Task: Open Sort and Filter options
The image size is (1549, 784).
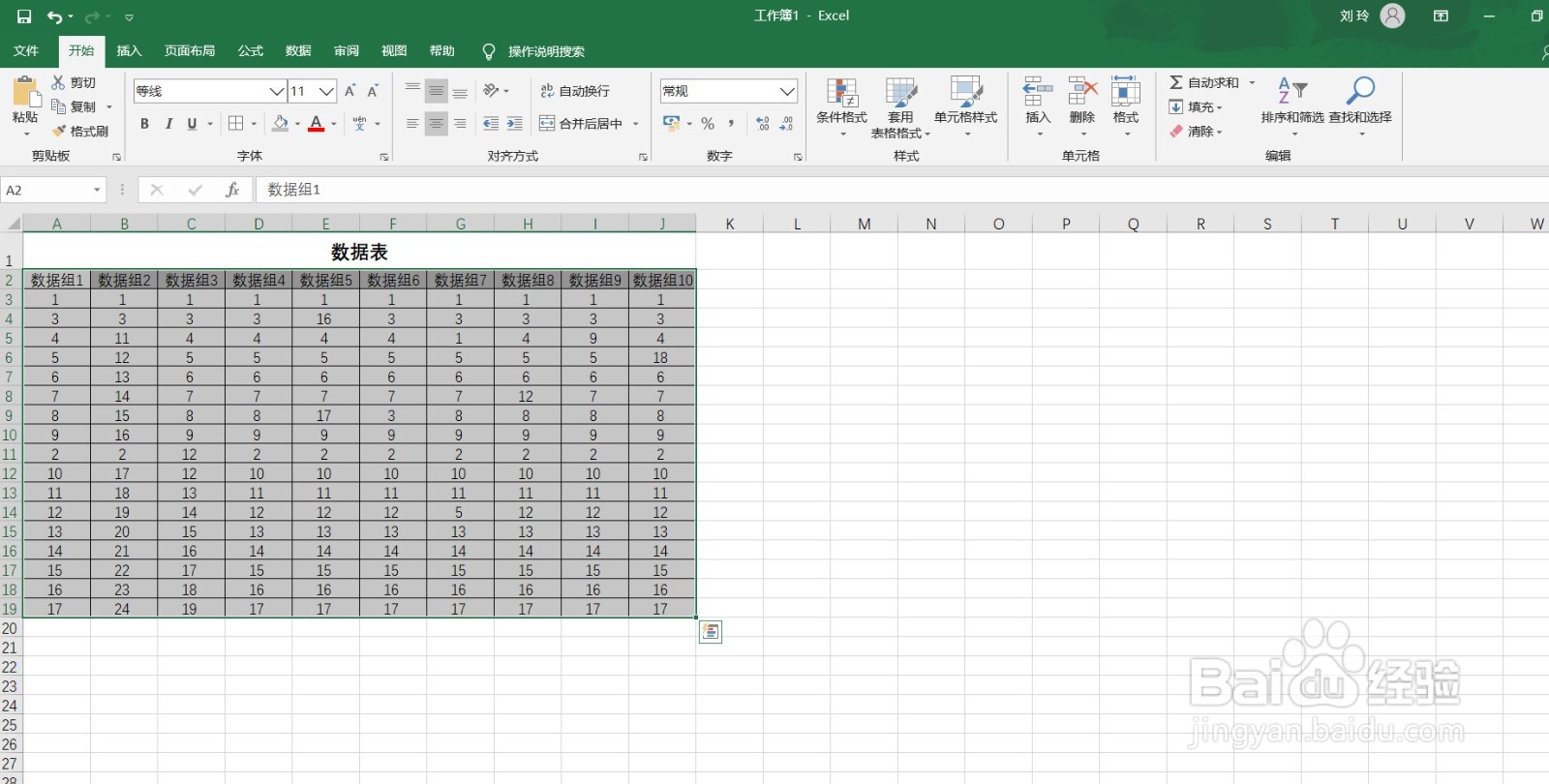Action: click(x=1292, y=106)
